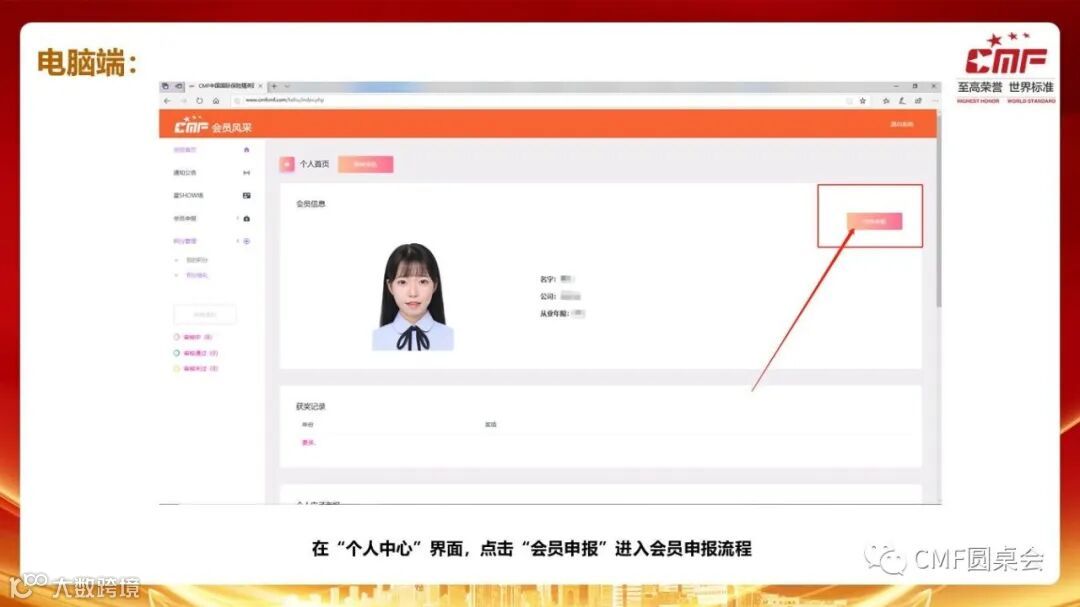1080x607 pixels.
Task: Select the yellow circle review status
Action: coord(196,369)
